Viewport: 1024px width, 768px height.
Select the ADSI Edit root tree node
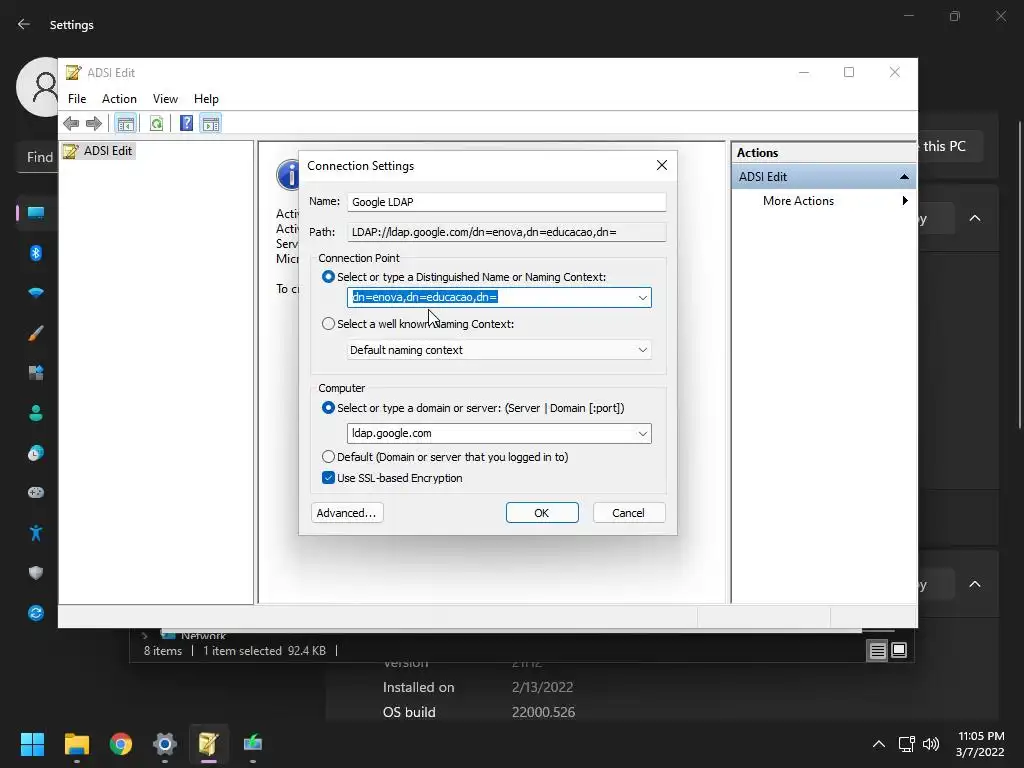[98, 151]
